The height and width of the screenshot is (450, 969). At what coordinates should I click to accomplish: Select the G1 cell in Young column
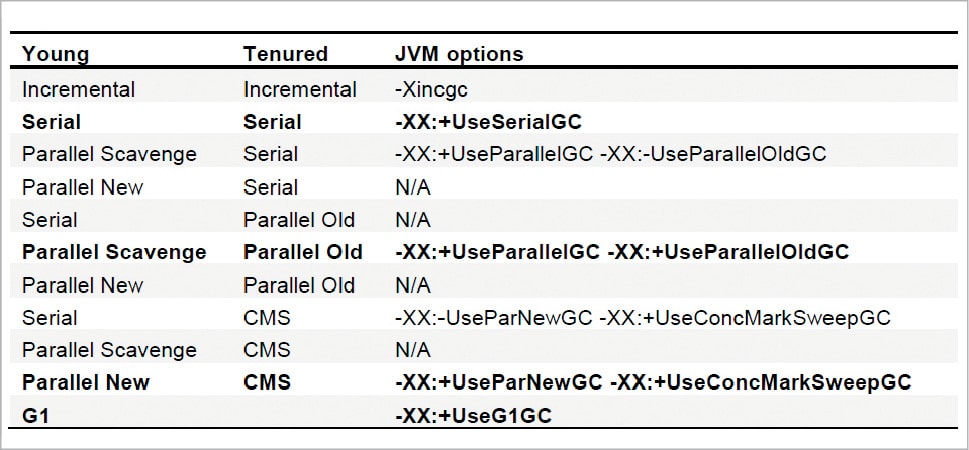[36, 415]
